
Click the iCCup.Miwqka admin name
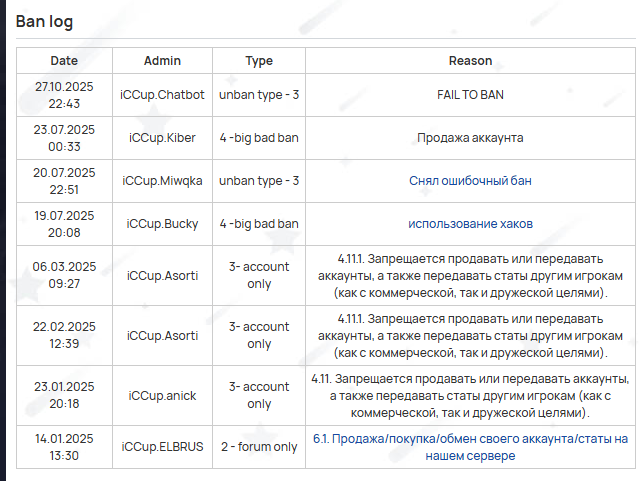click(x=162, y=181)
